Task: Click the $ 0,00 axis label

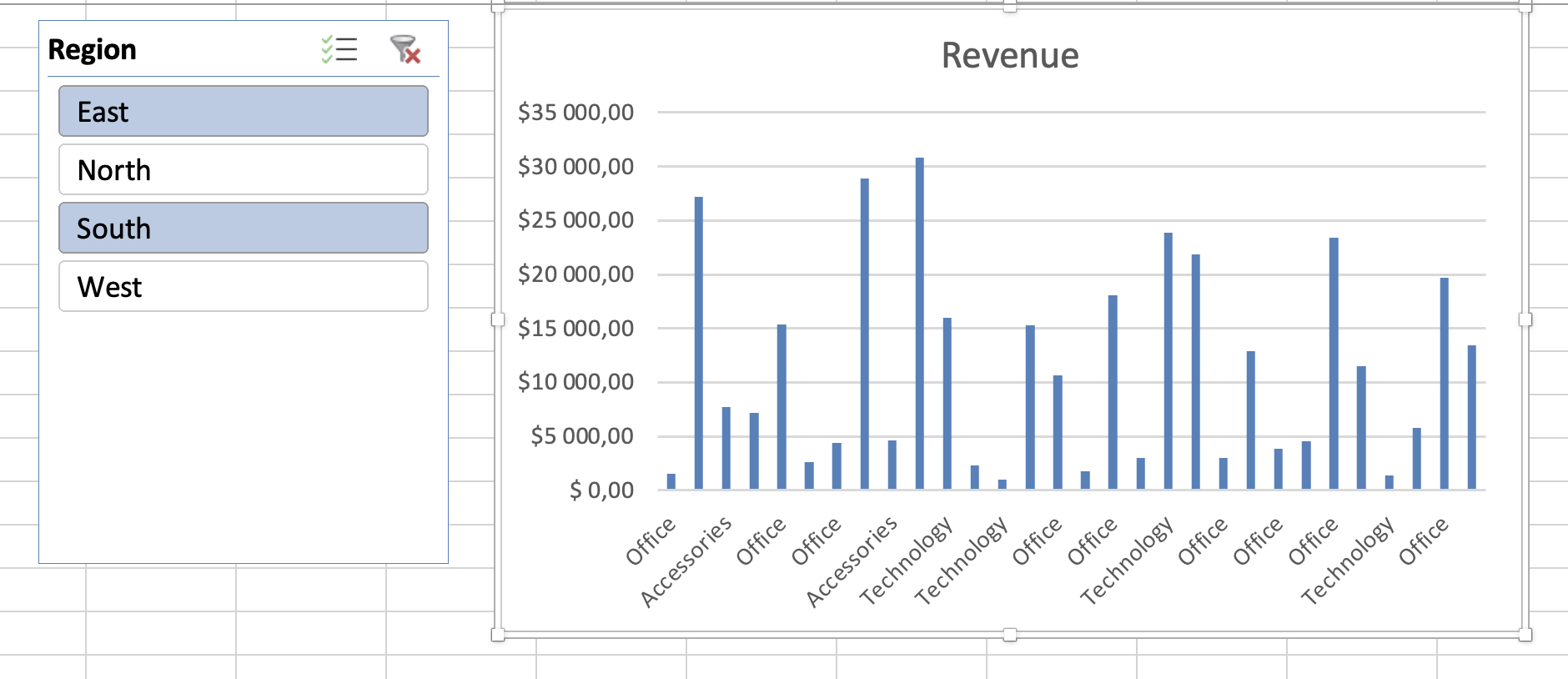Action: (601, 490)
